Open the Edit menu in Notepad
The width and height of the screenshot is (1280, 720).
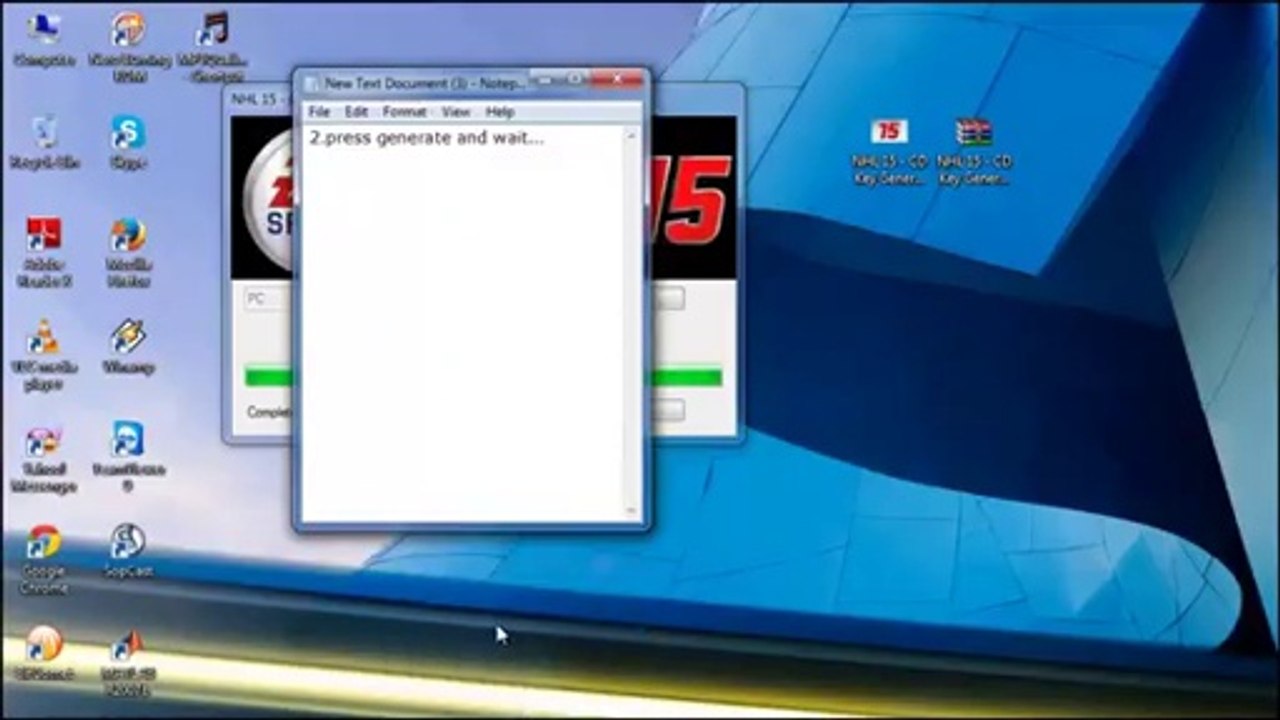(x=356, y=112)
